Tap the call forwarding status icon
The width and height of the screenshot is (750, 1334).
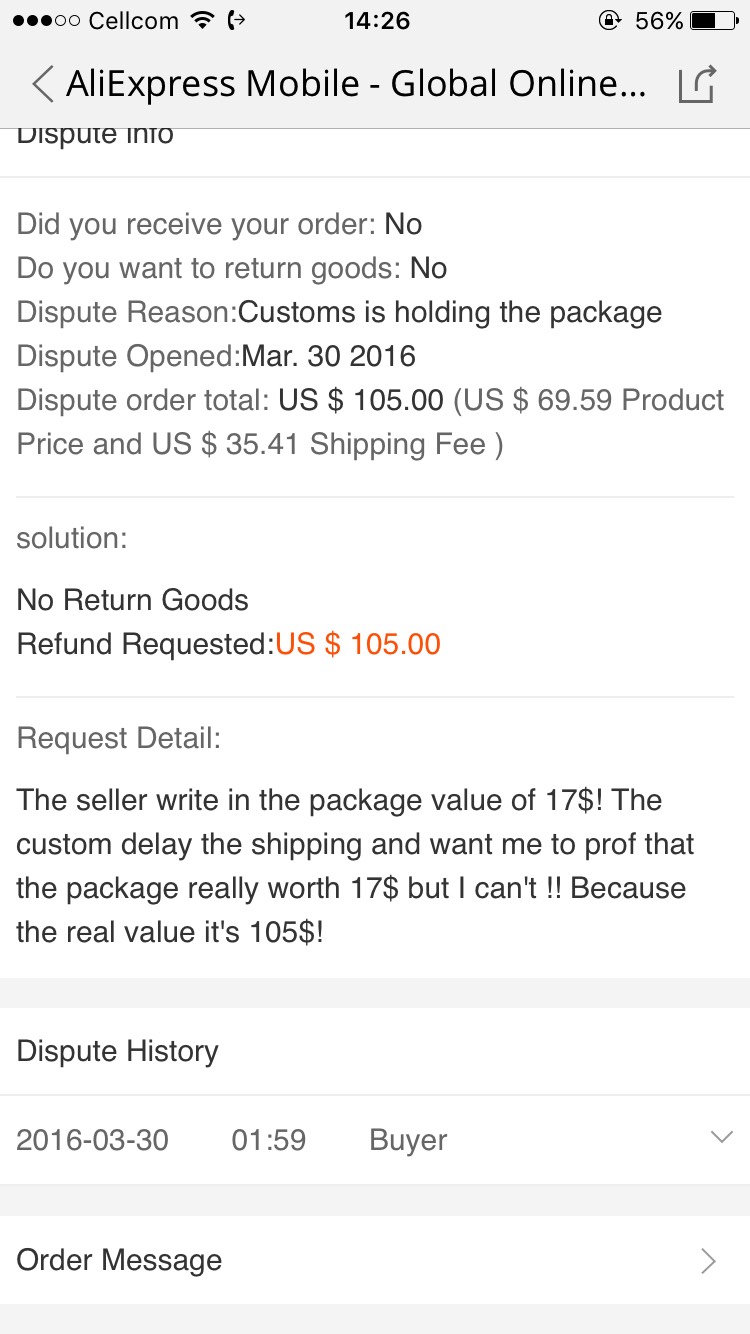(238, 21)
